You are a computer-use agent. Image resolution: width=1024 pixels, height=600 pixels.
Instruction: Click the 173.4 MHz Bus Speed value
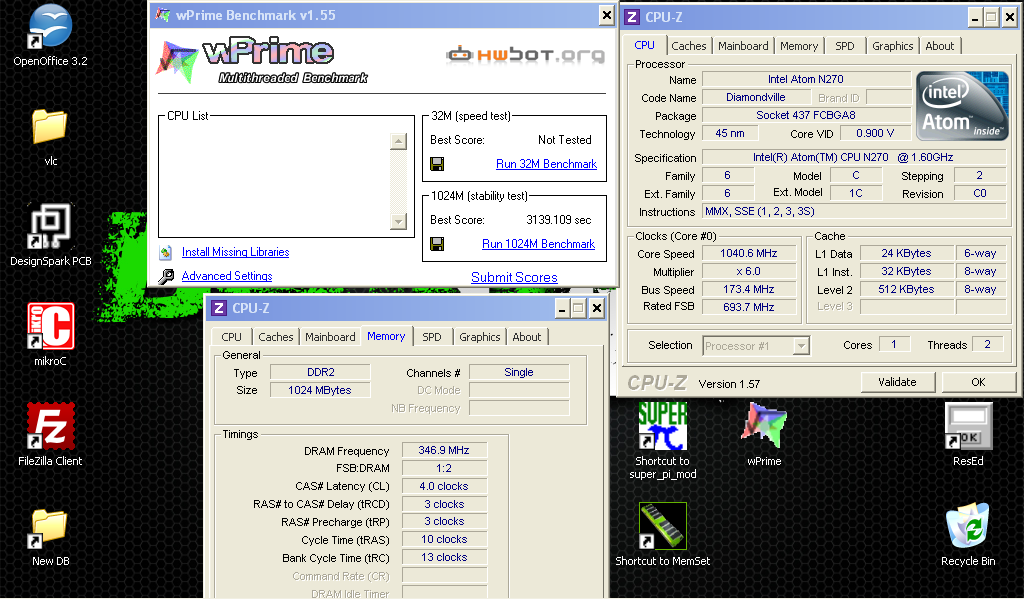pyautogui.click(x=748, y=289)
